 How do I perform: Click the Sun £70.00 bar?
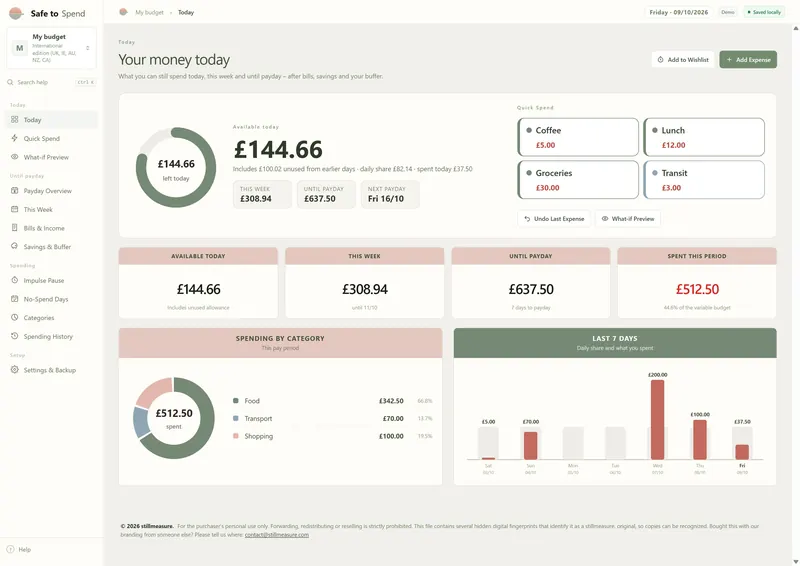[x=531, y=446]
